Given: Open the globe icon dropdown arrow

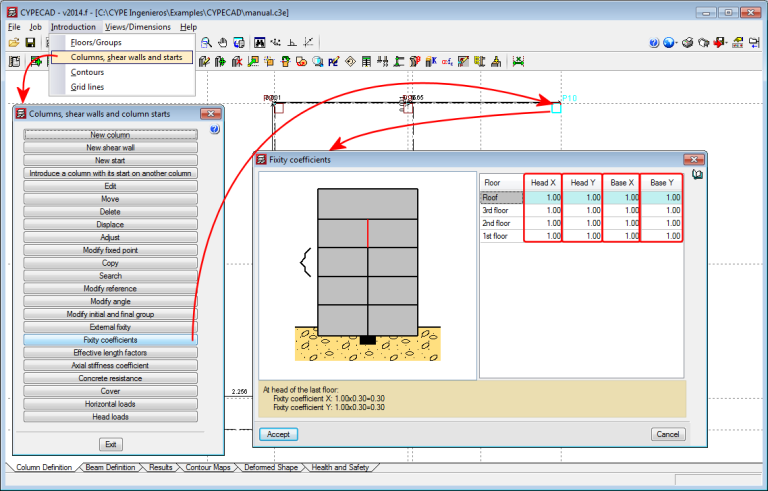Looking at the screenshot, I should [676, 43].
